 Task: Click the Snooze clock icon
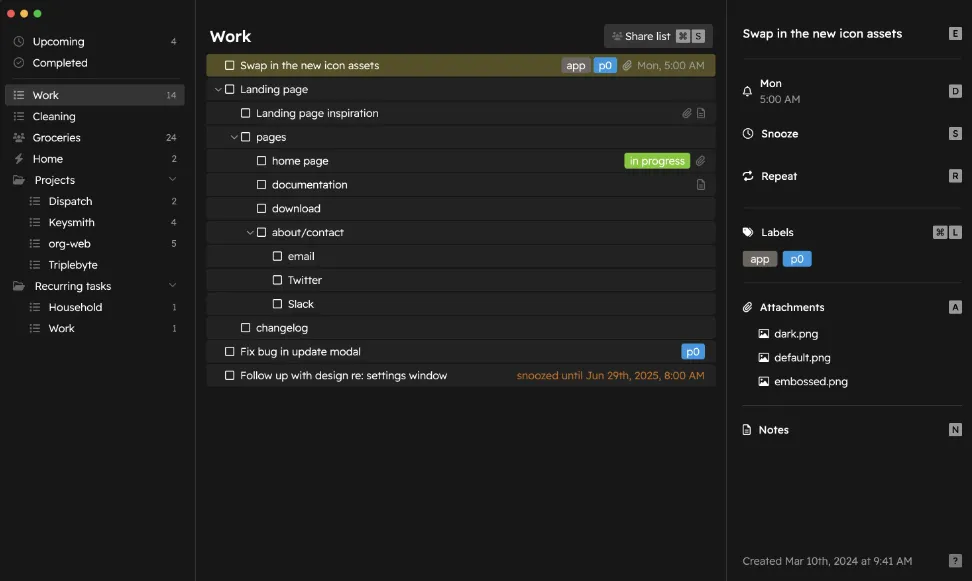tap(747, 134)
